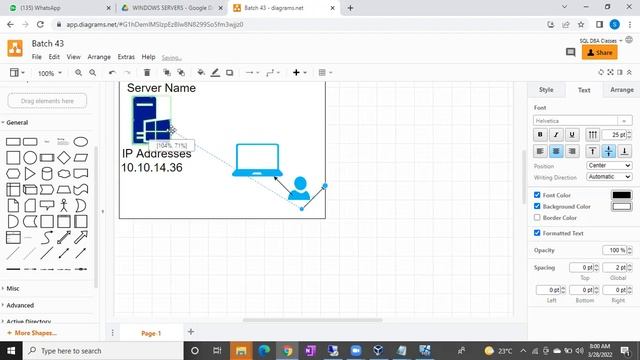Open the Edit menu
The width and height of the screenshot is (640, 360).
pyautogui.click(x=54, y=57)
